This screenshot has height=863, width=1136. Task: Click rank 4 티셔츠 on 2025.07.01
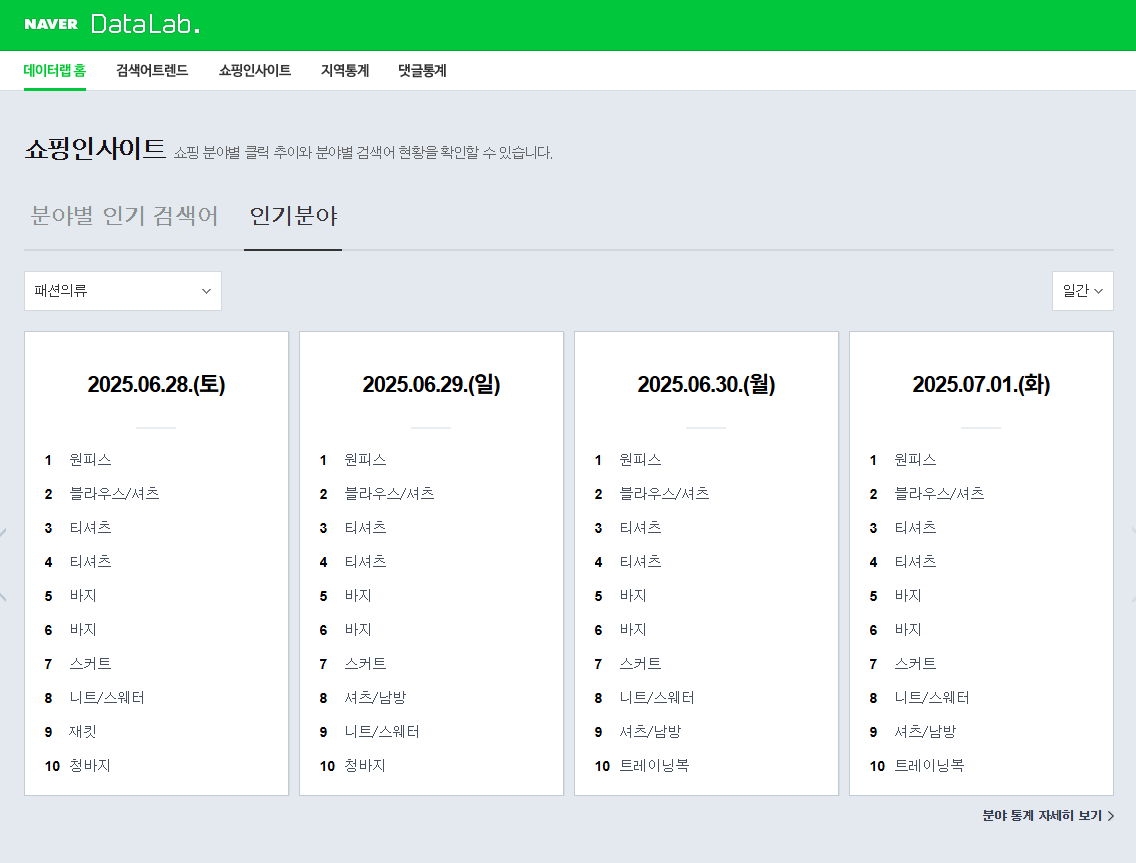coord(915,562)
